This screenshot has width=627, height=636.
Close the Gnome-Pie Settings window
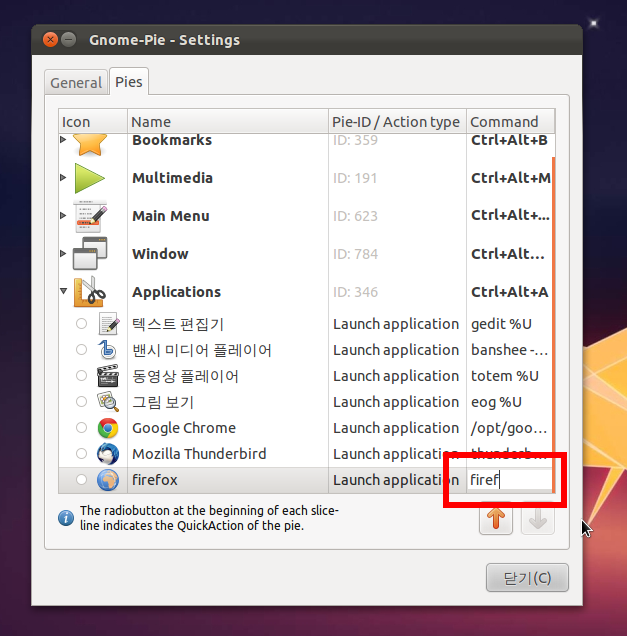pos(50,40)
